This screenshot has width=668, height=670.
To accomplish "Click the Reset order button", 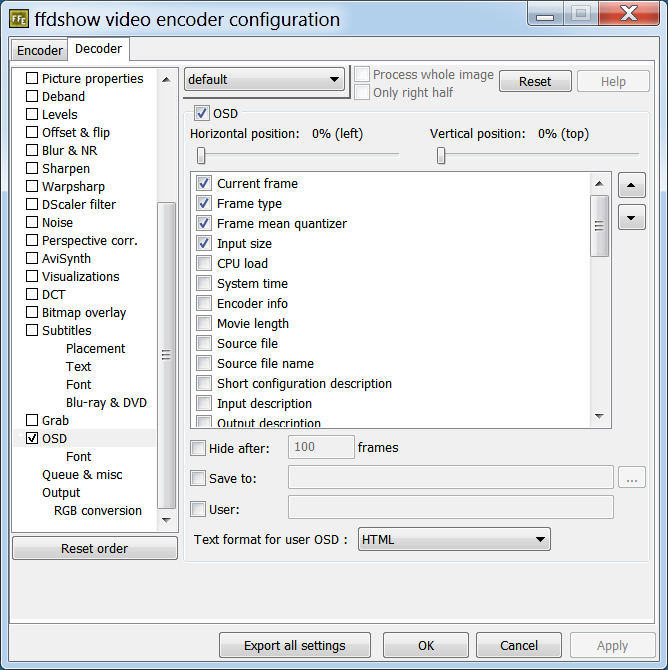I will point(94,548).
